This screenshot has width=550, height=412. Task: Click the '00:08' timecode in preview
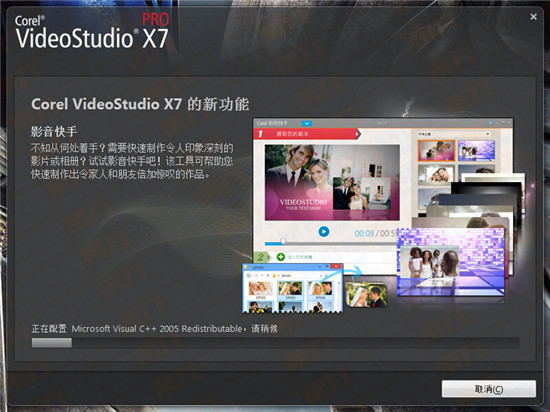tap(364, 234)
